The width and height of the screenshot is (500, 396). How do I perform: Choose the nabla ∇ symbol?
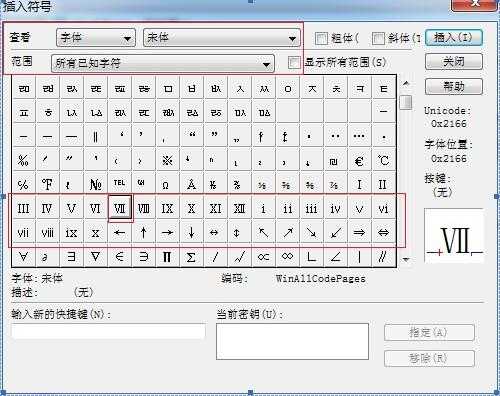(95, 257)
